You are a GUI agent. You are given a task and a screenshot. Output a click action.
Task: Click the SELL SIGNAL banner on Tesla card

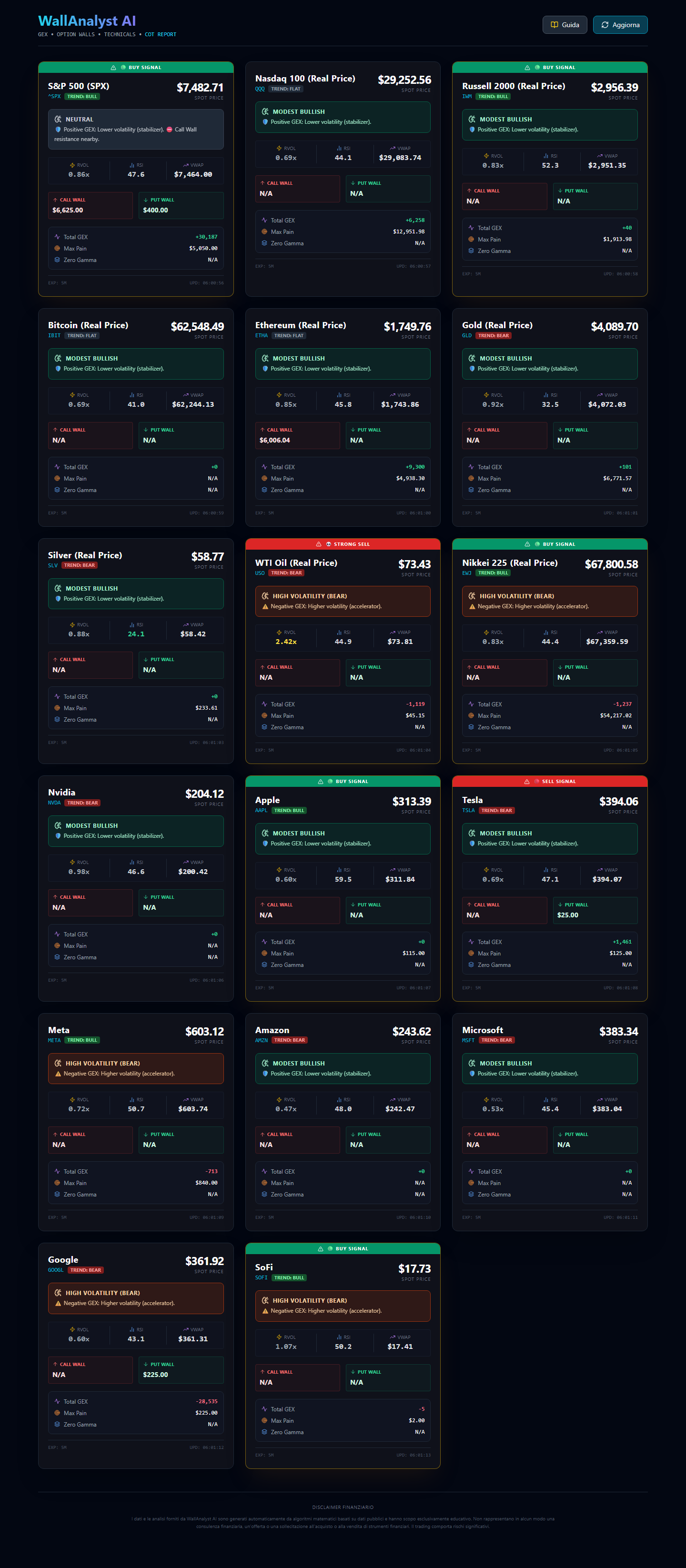point(550,782)
